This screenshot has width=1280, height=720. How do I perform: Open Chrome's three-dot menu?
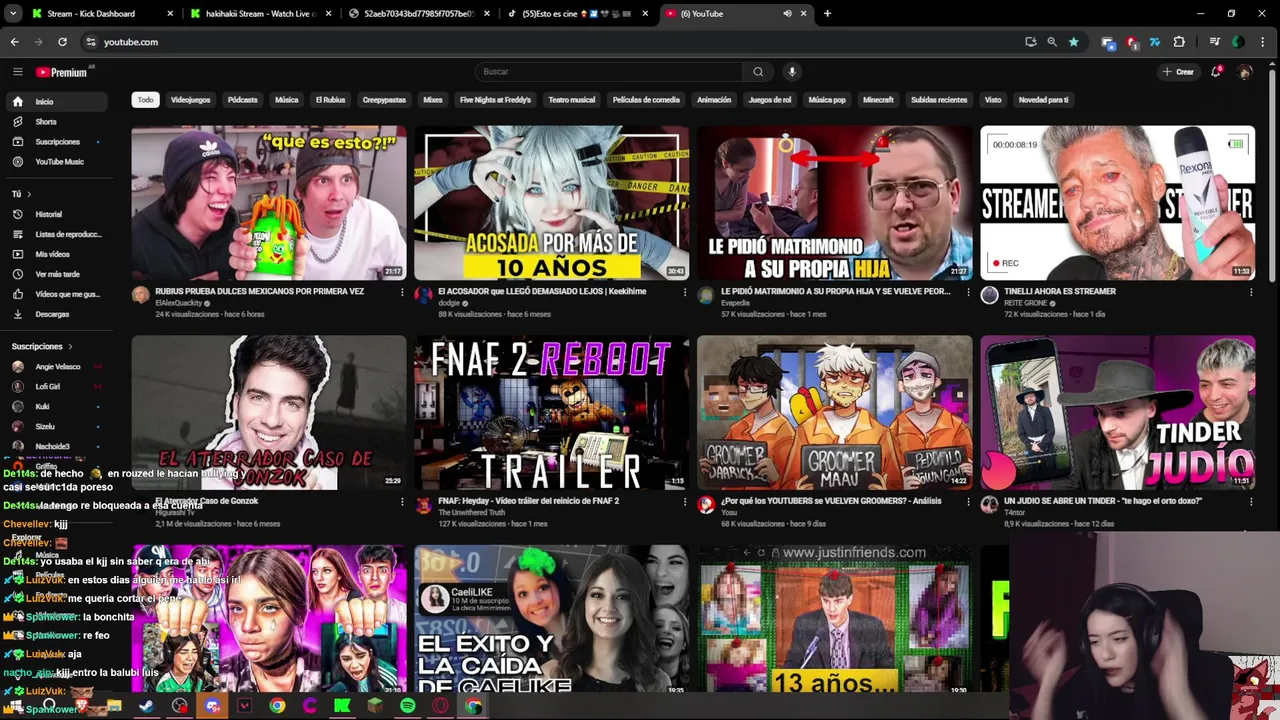pyautogui.click(x=1264, y=42)
